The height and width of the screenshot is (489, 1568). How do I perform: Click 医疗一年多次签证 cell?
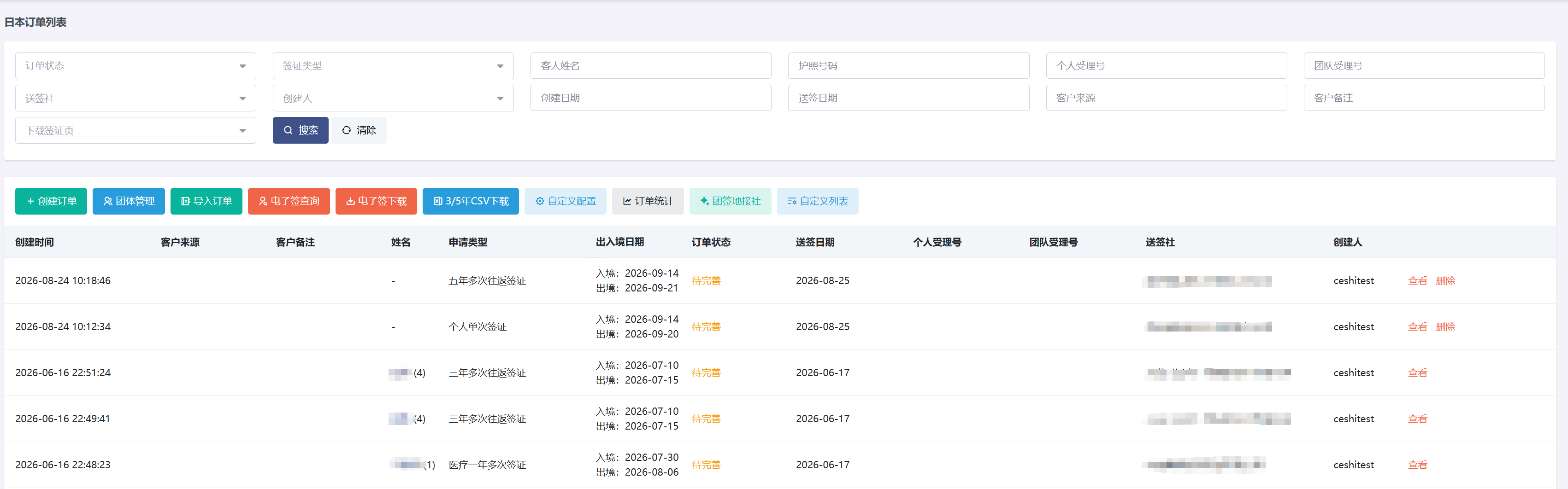click(x=487, y=465)
